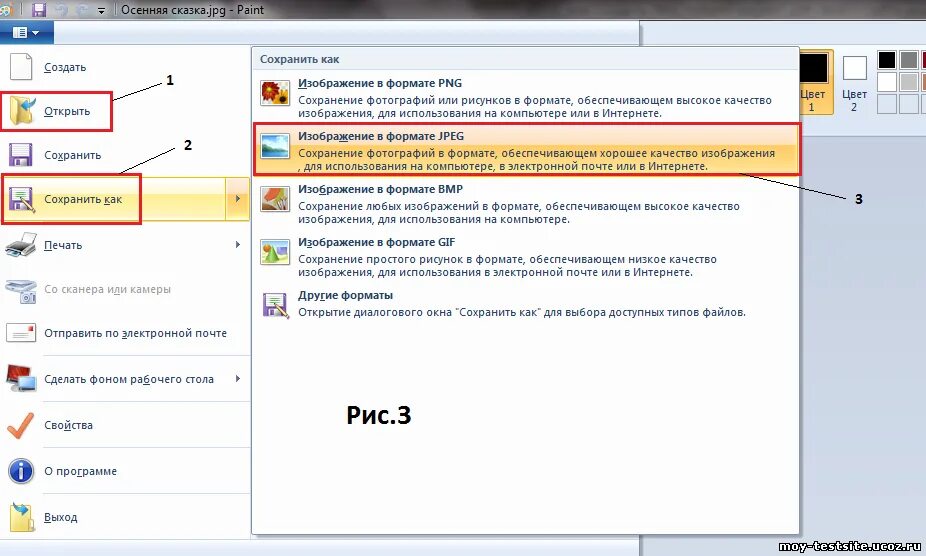This screenshot has height=556, width=926.
Task: Choose Отправить по электронной почте
Action: tap(125, 333)
